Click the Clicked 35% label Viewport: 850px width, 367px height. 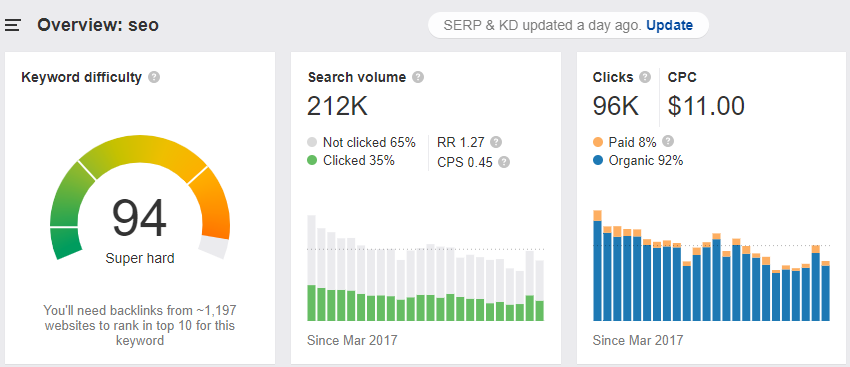359,160
